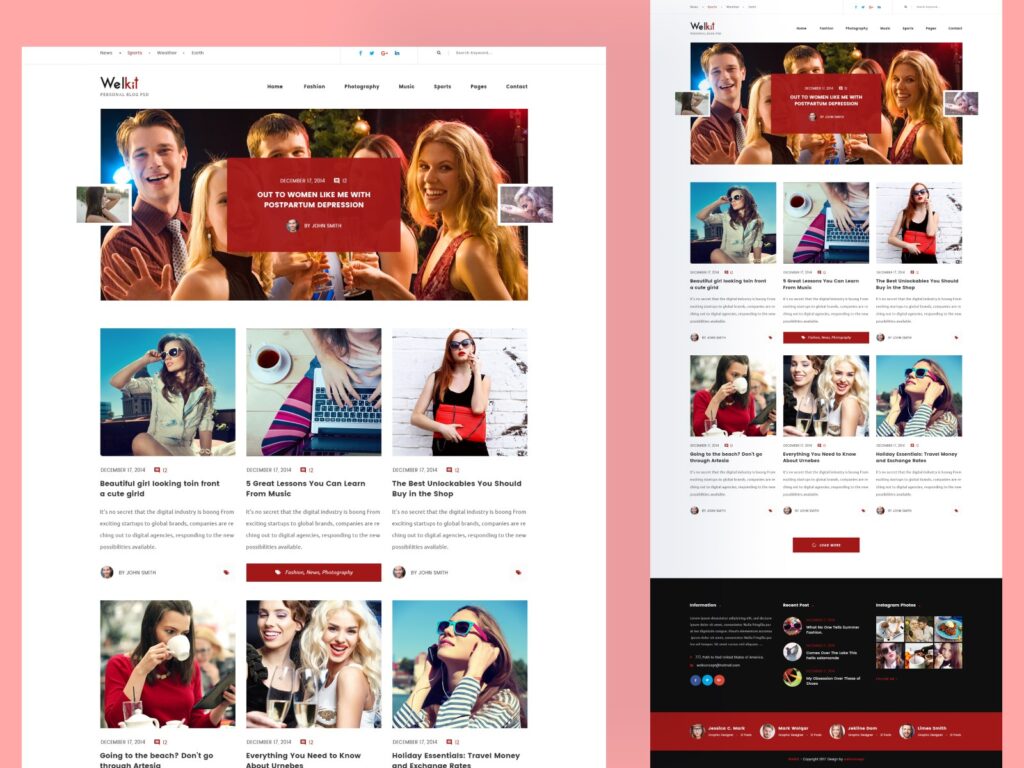Viewport: 1024px width, 768px height.
Task: Select the Twitter icon in the header
Action: click(x=372, y=53)
